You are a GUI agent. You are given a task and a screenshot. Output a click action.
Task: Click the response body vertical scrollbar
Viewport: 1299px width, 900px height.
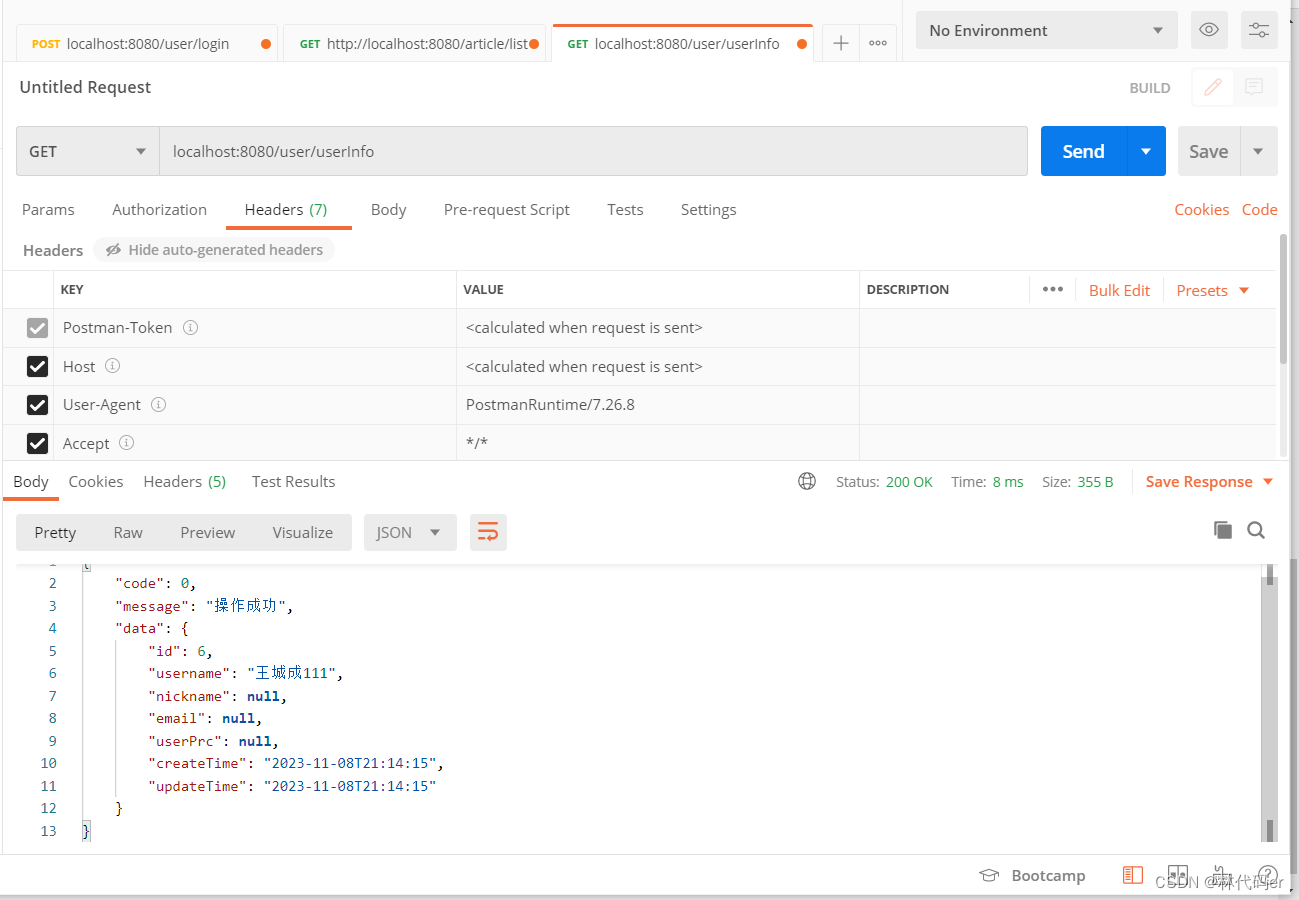(x=1270, y=702)
